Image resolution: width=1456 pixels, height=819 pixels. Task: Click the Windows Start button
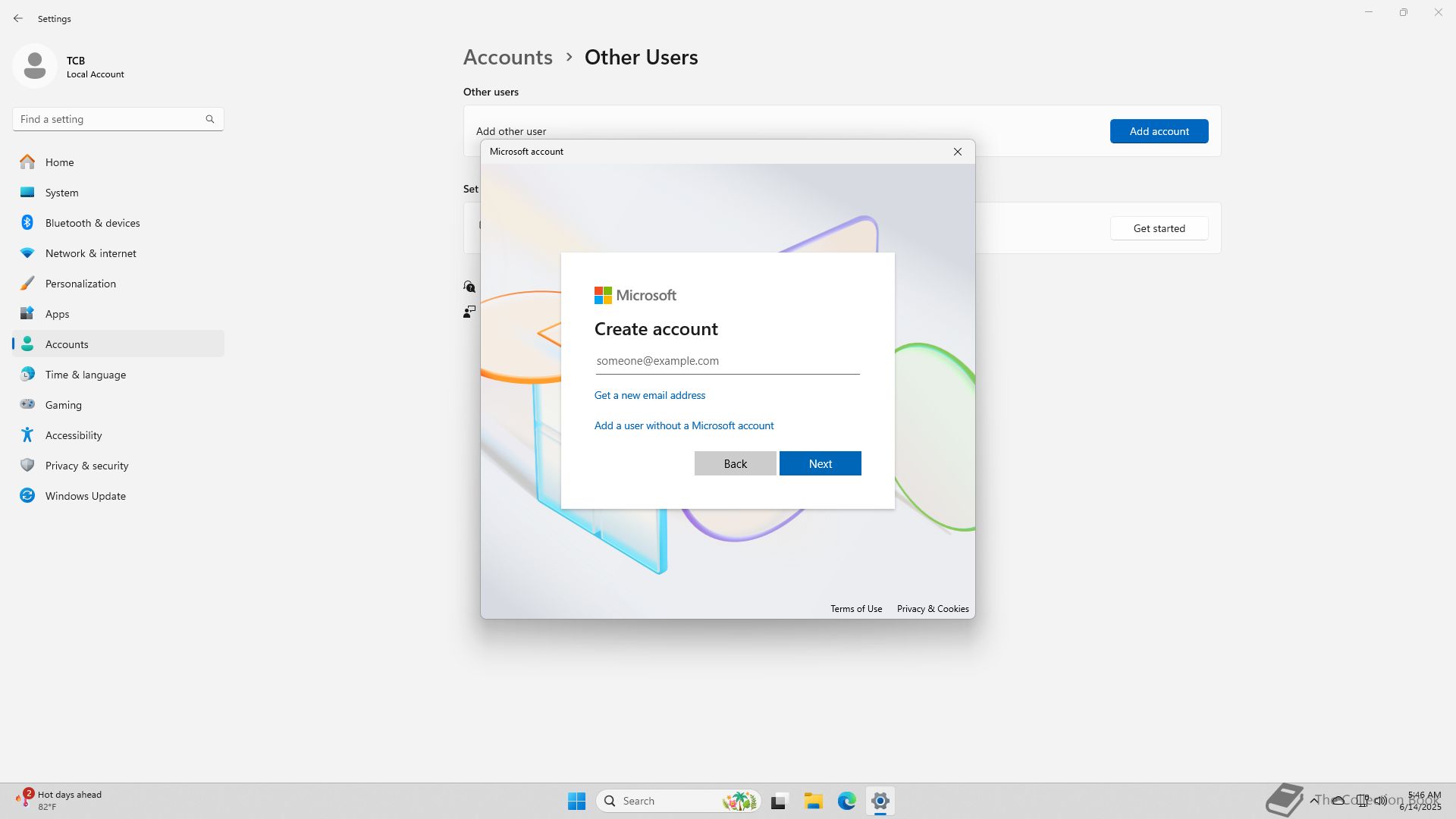pyautogui.click(x=576, y=801)
